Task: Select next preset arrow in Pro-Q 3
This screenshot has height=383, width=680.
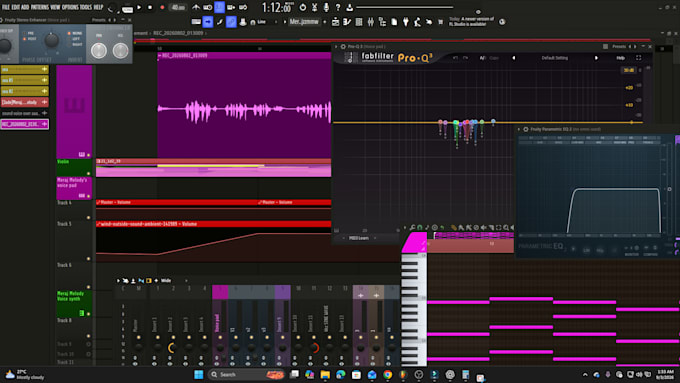Action: (596, 58)
